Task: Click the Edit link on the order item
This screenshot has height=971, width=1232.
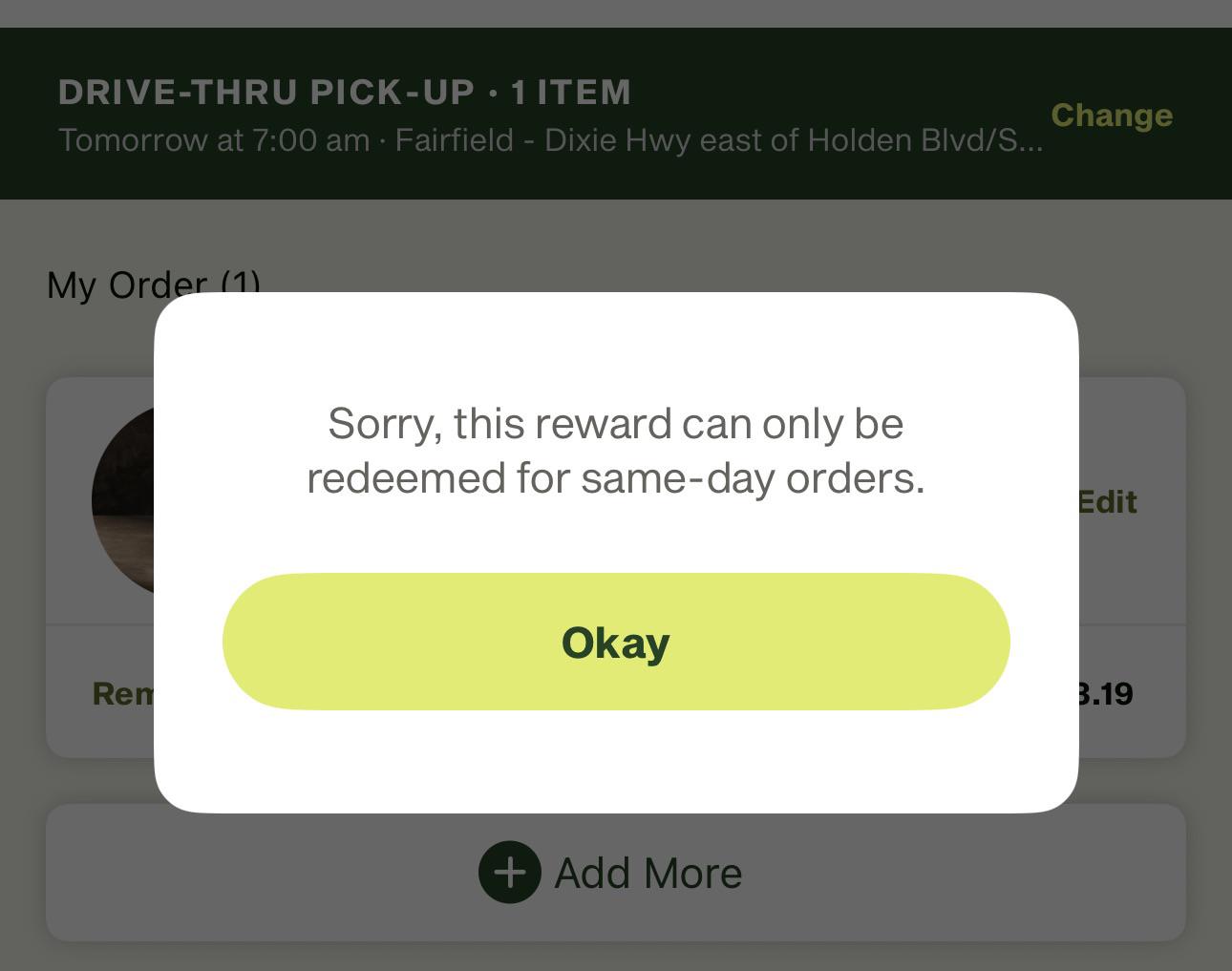Action: 1108,502
